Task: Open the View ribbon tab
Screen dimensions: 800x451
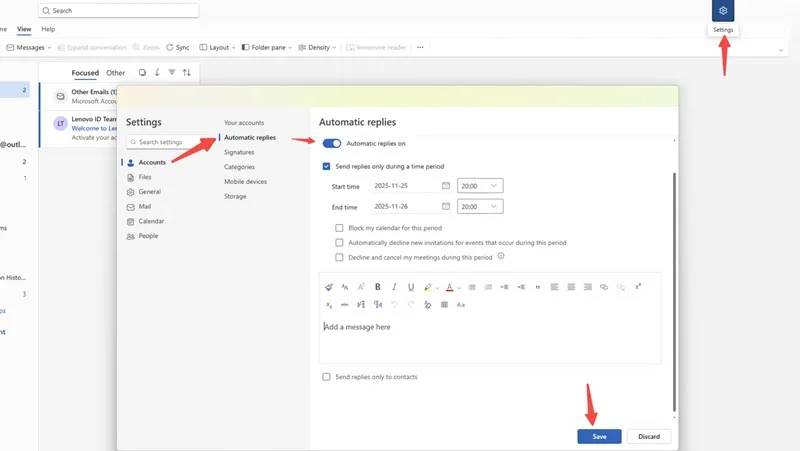Action: click(x=24, y=29)
